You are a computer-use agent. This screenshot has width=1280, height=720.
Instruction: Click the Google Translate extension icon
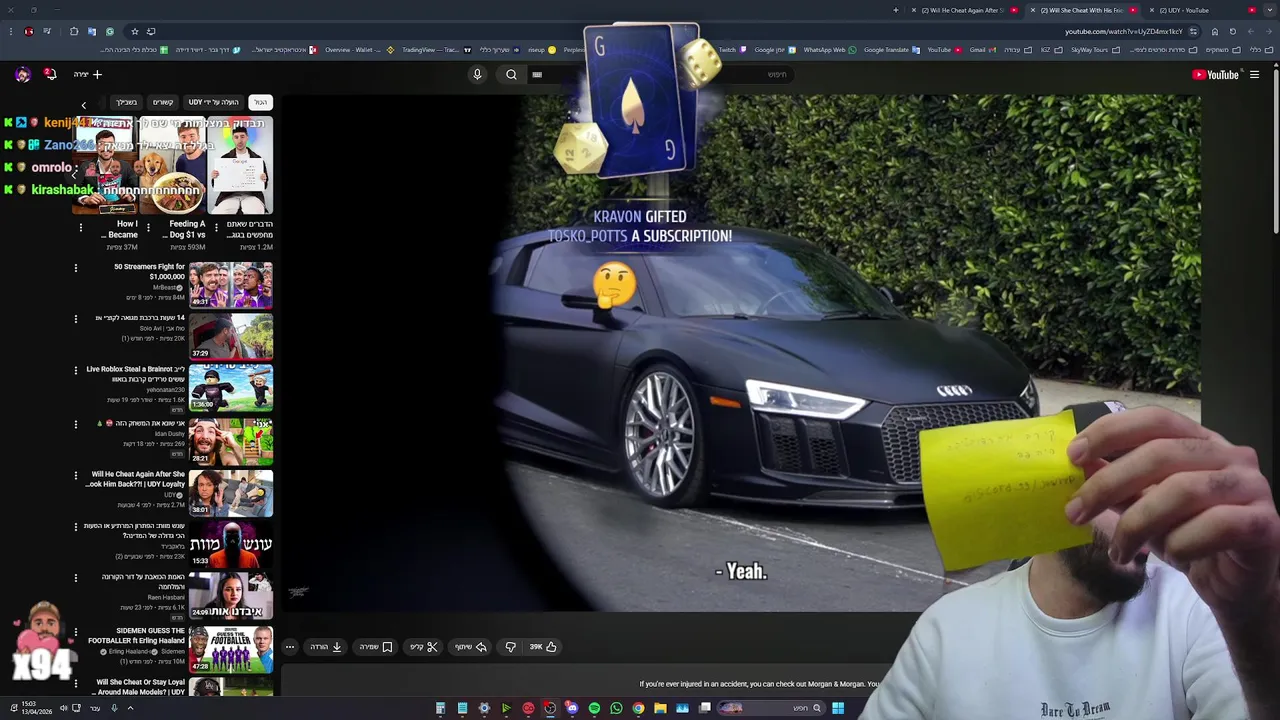pos(92,31)
